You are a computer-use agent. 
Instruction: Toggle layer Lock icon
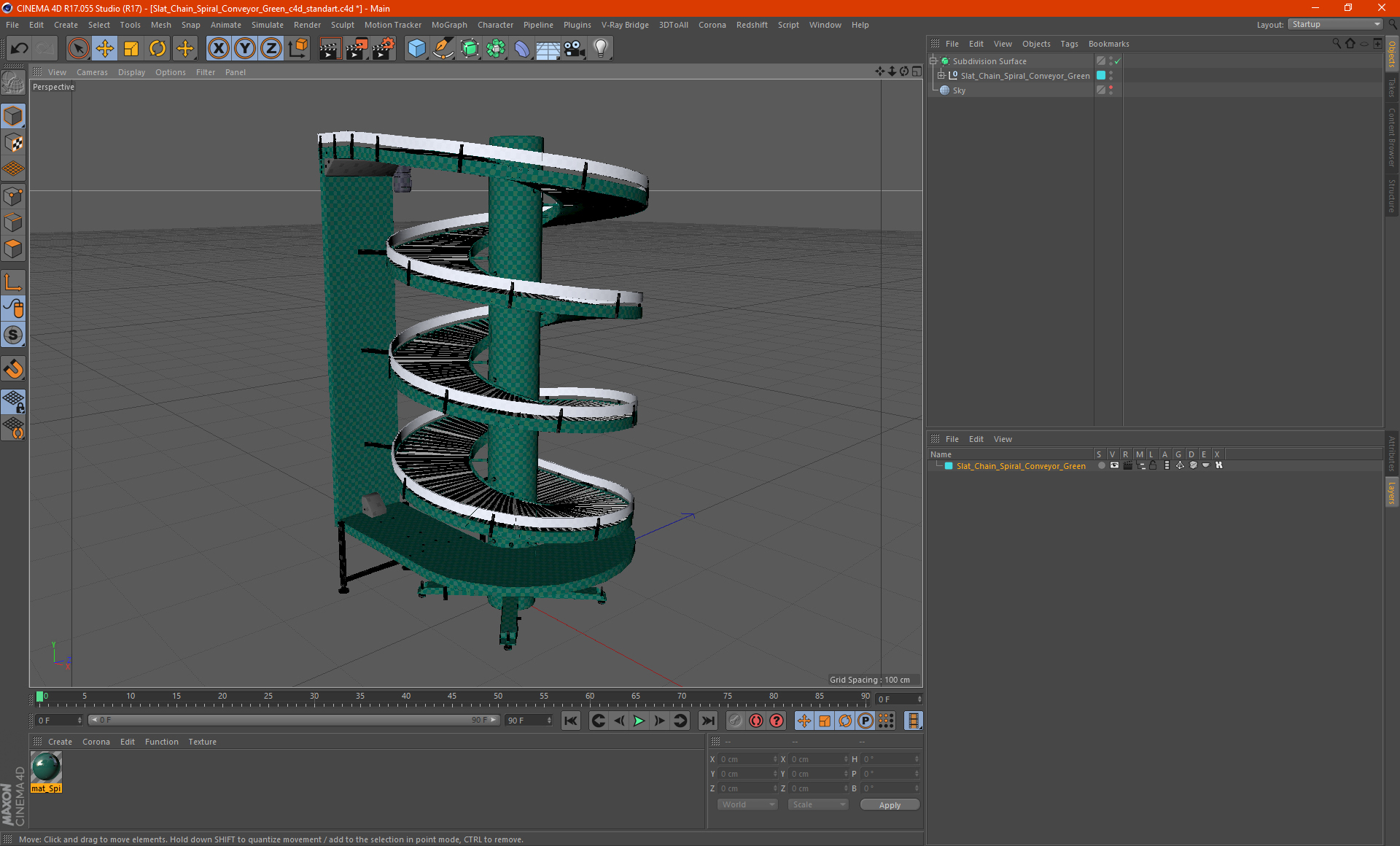tap(1153, 465)
